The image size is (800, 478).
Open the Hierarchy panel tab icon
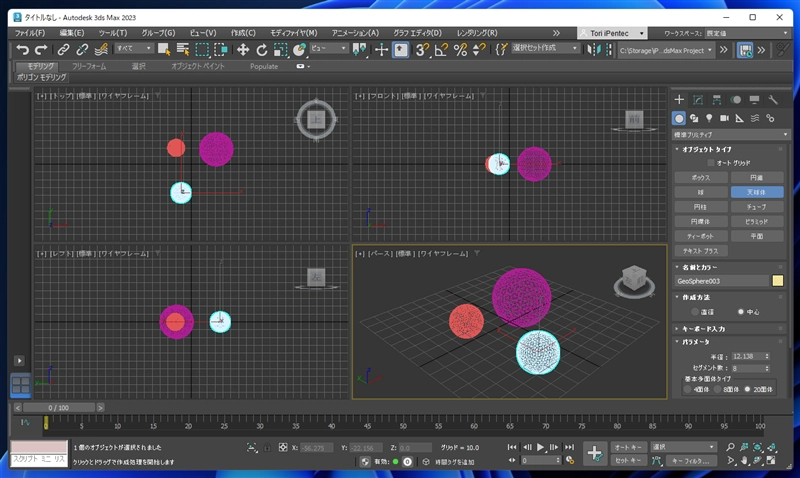[716, 99]
